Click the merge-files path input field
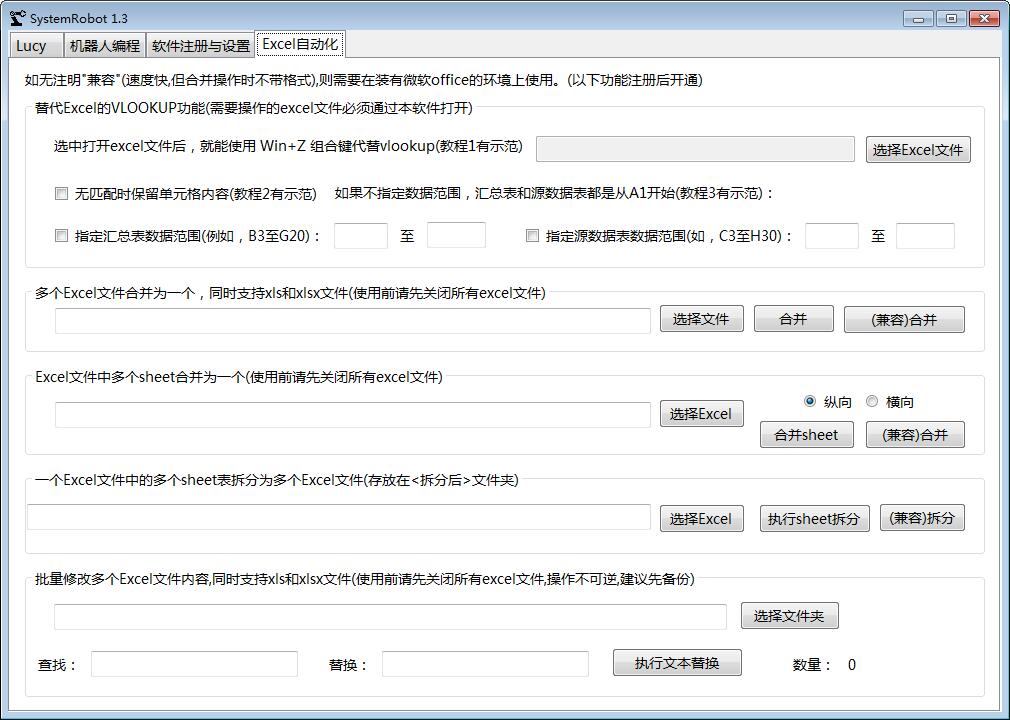1010x720 pixels. (x=352, y=321)
